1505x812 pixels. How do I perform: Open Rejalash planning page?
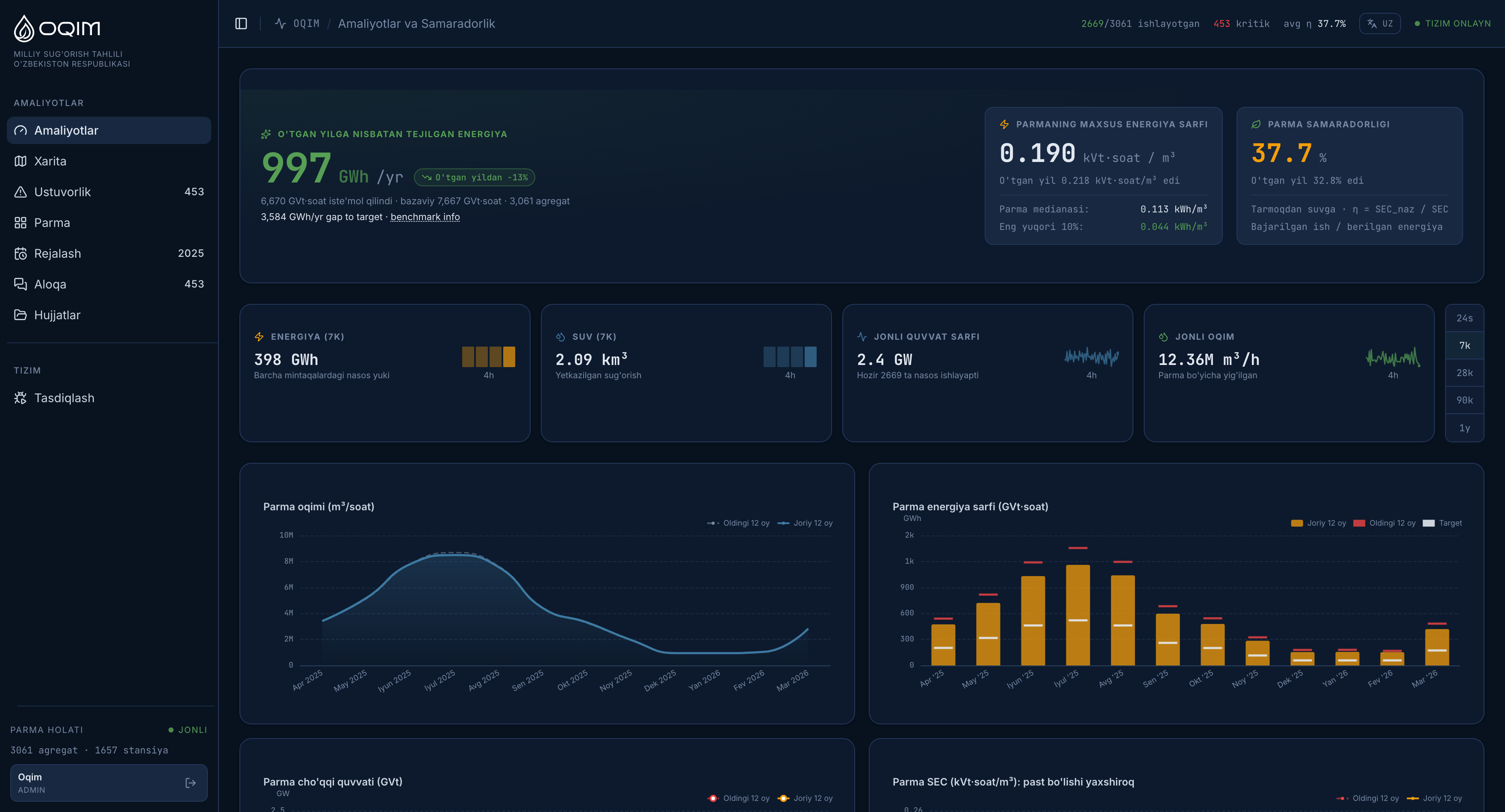pos(109,253)
